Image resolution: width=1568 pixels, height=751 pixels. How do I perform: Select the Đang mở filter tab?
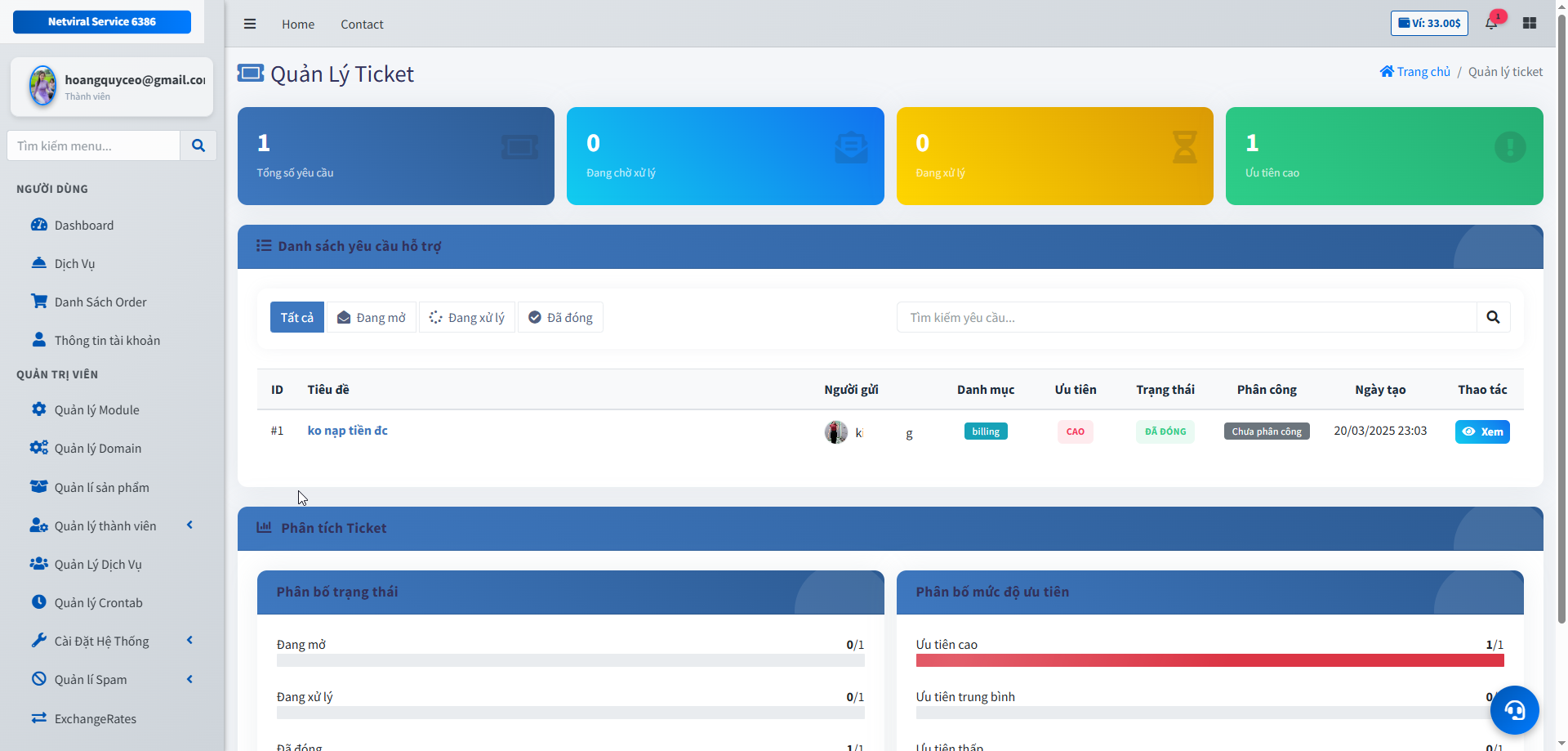pyautogui.click(x=372, y=317)
